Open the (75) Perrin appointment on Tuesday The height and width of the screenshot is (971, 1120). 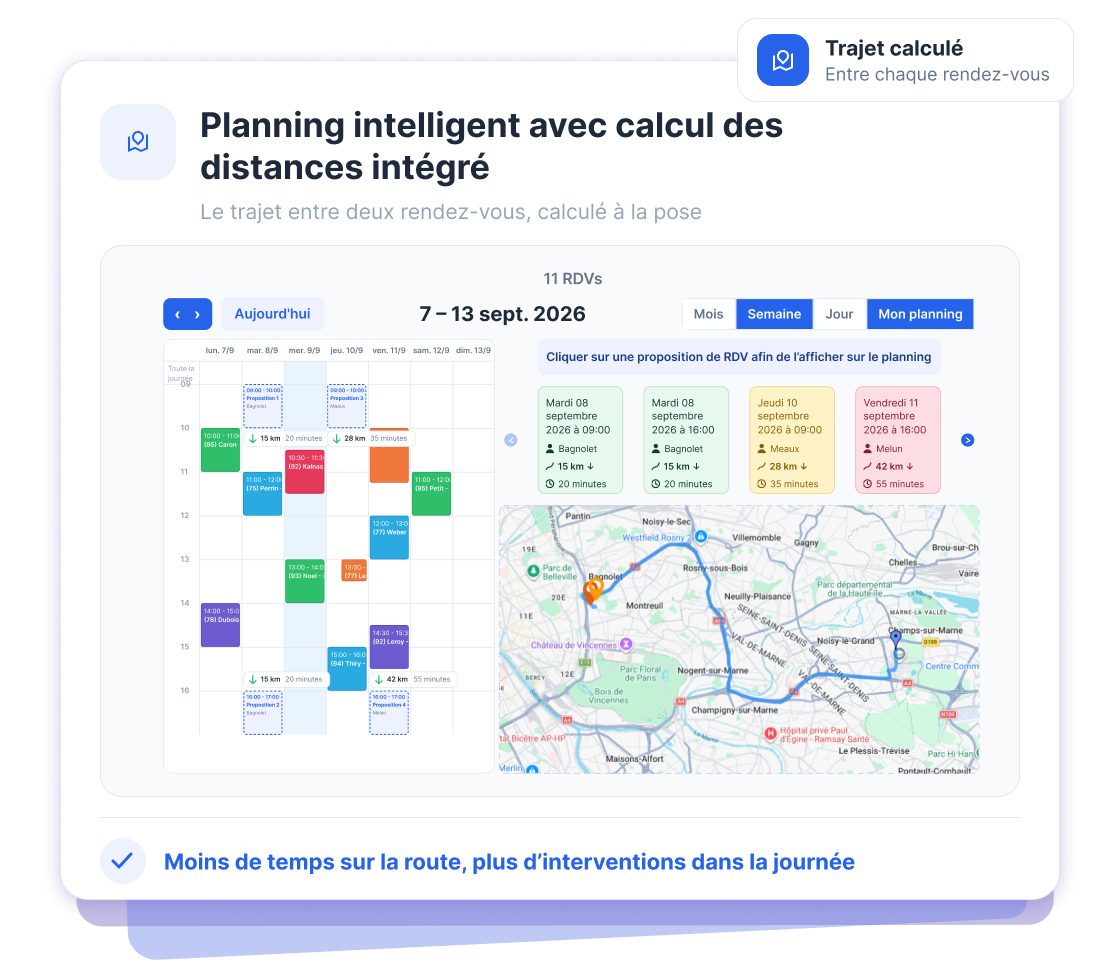click(x=262, y=494)
